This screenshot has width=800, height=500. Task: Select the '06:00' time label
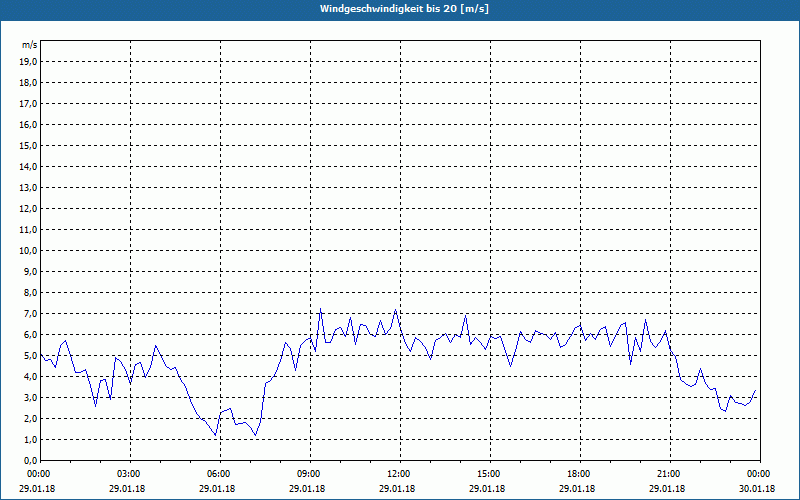220,474
